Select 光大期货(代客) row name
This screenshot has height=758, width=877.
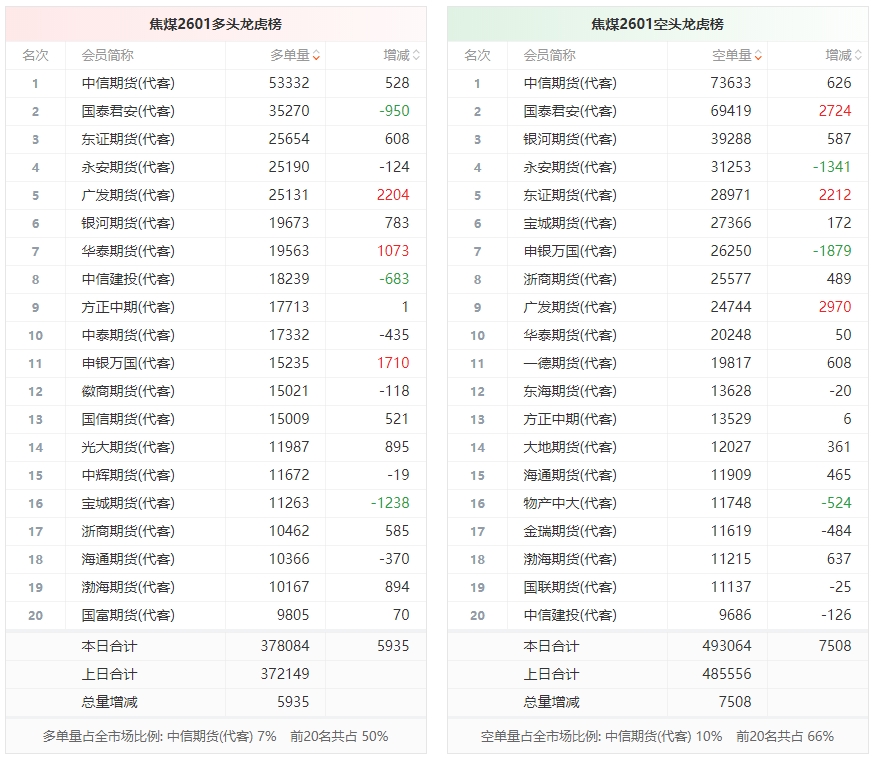(x=128, y=447)
